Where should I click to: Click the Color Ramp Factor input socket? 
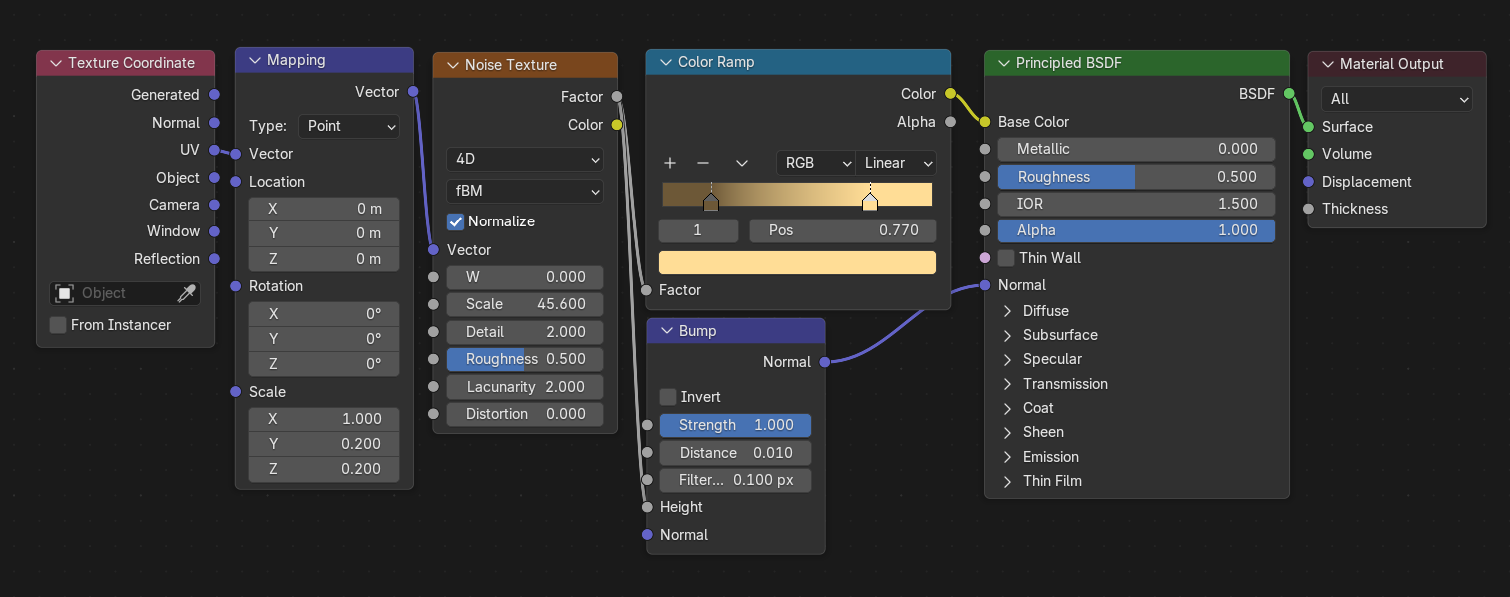click(647, 290)
